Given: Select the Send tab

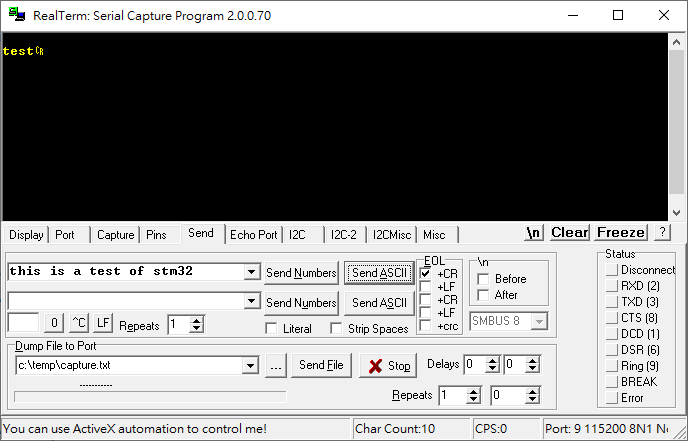Looking at the screenshot, I should pos(201,233).
